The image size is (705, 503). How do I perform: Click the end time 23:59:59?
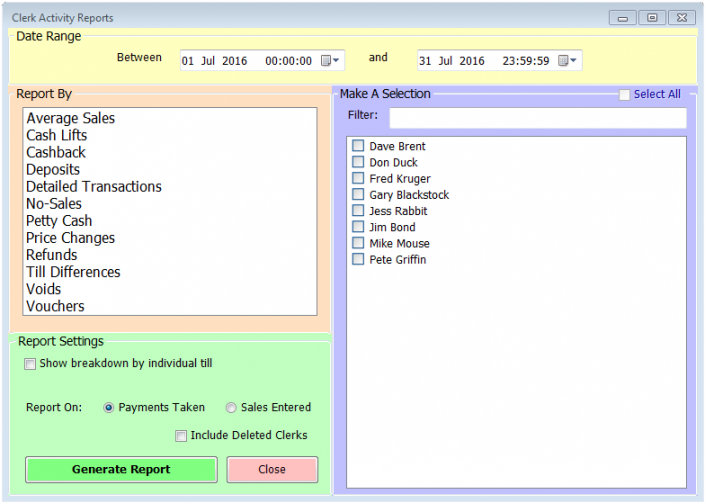[526, 61]
